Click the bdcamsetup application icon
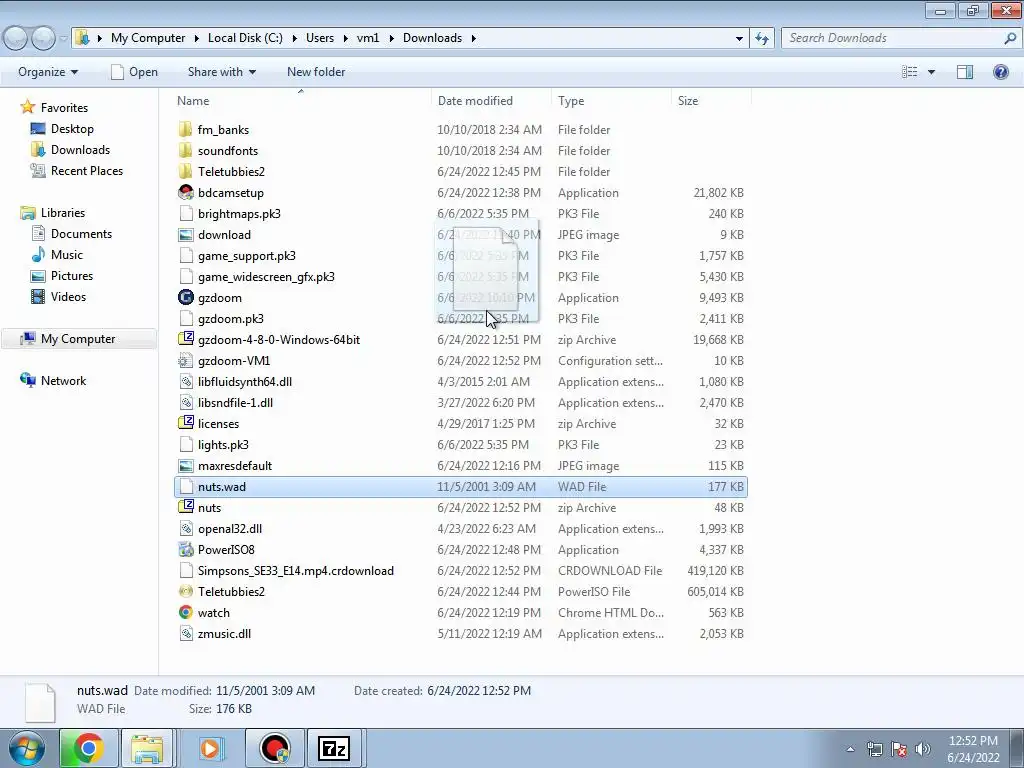The height and width of the screenshot is (768, 1024). [x=185, y=192]
